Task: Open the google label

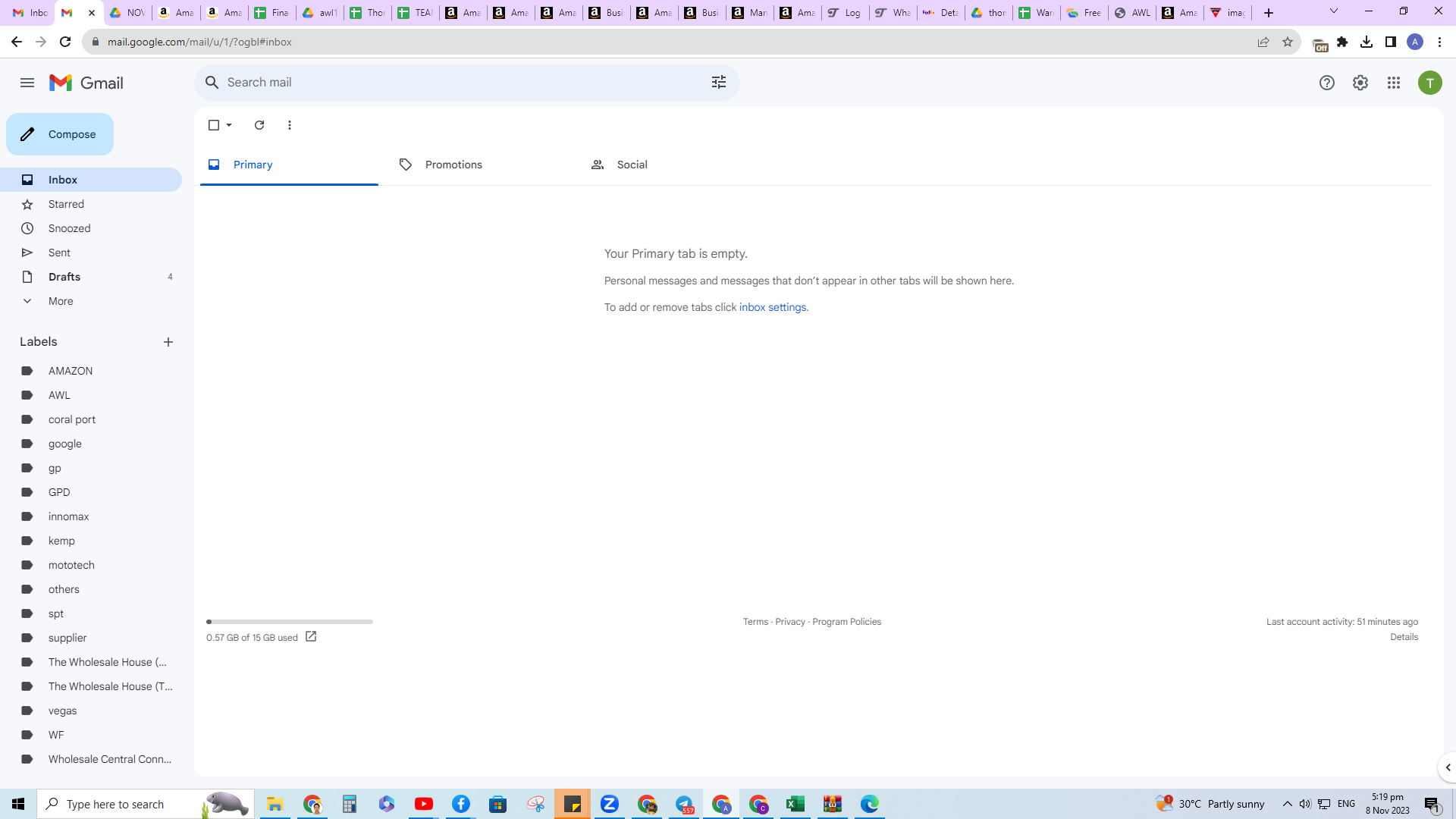Action: [x=91, y=444]
